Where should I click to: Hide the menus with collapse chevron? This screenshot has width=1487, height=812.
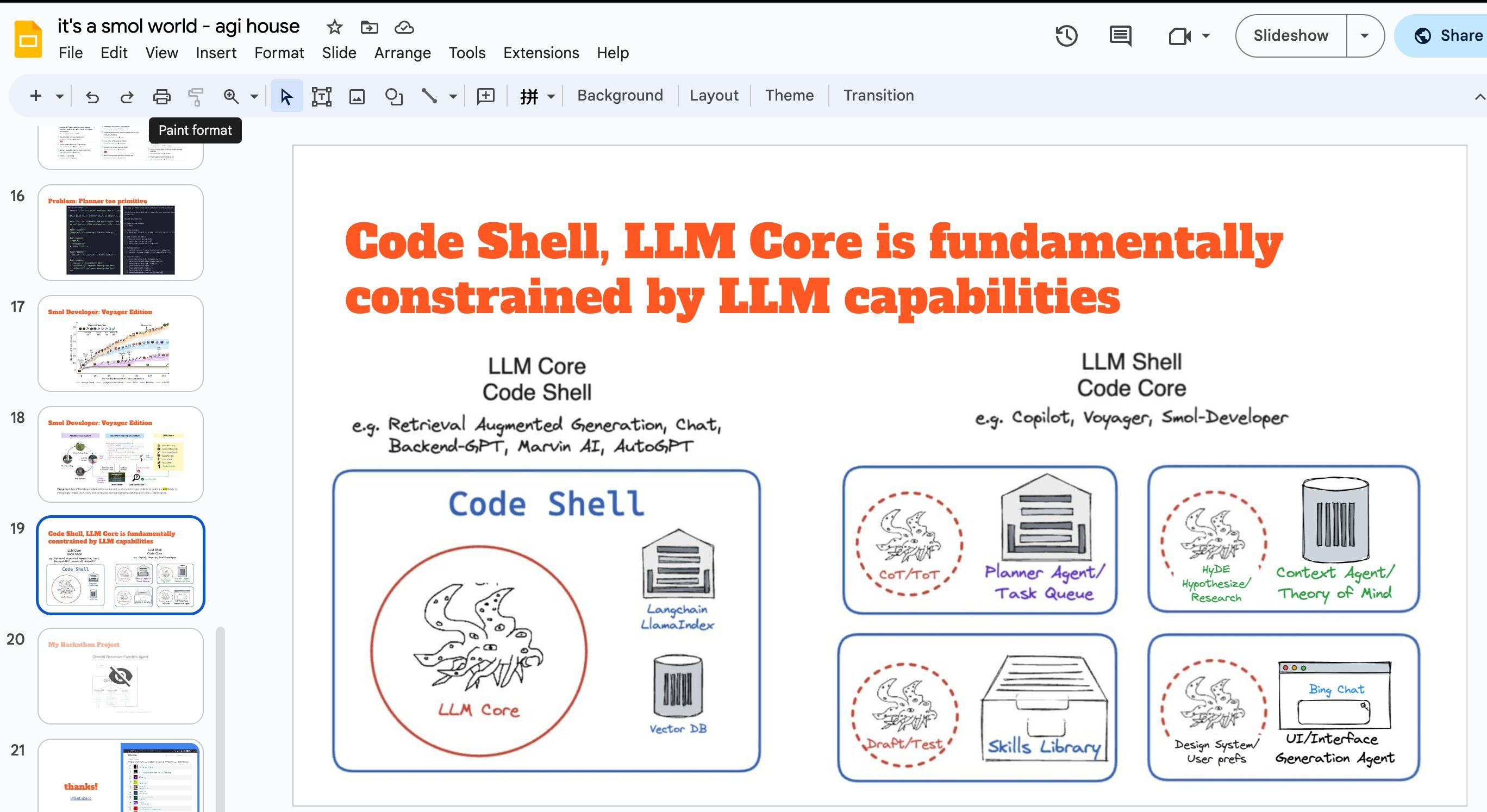click(x=1479, y=97)
